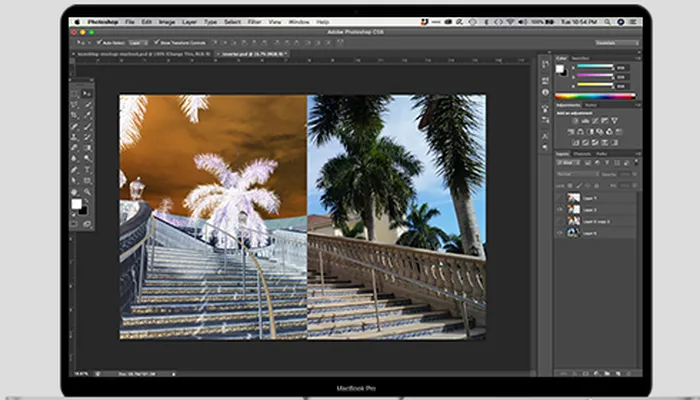Select the Path Selection tool

75,181
